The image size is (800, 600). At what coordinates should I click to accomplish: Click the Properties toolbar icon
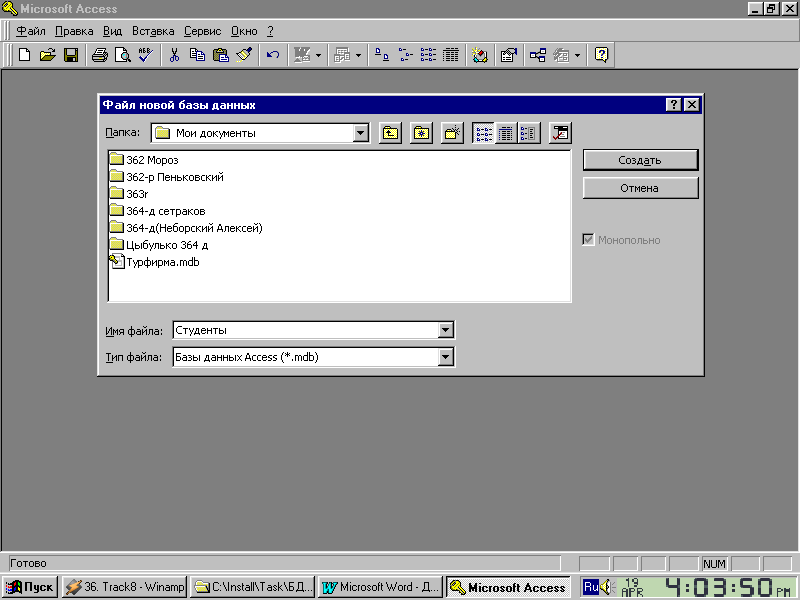pyautogui.click(x=509, y=55)
